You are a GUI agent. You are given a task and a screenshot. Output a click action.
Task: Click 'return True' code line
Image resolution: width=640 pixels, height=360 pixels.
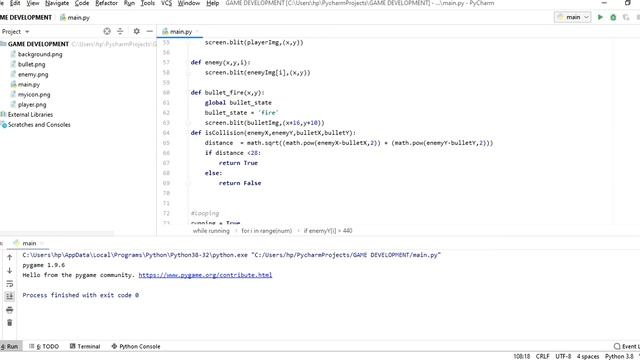click(238, 163)
